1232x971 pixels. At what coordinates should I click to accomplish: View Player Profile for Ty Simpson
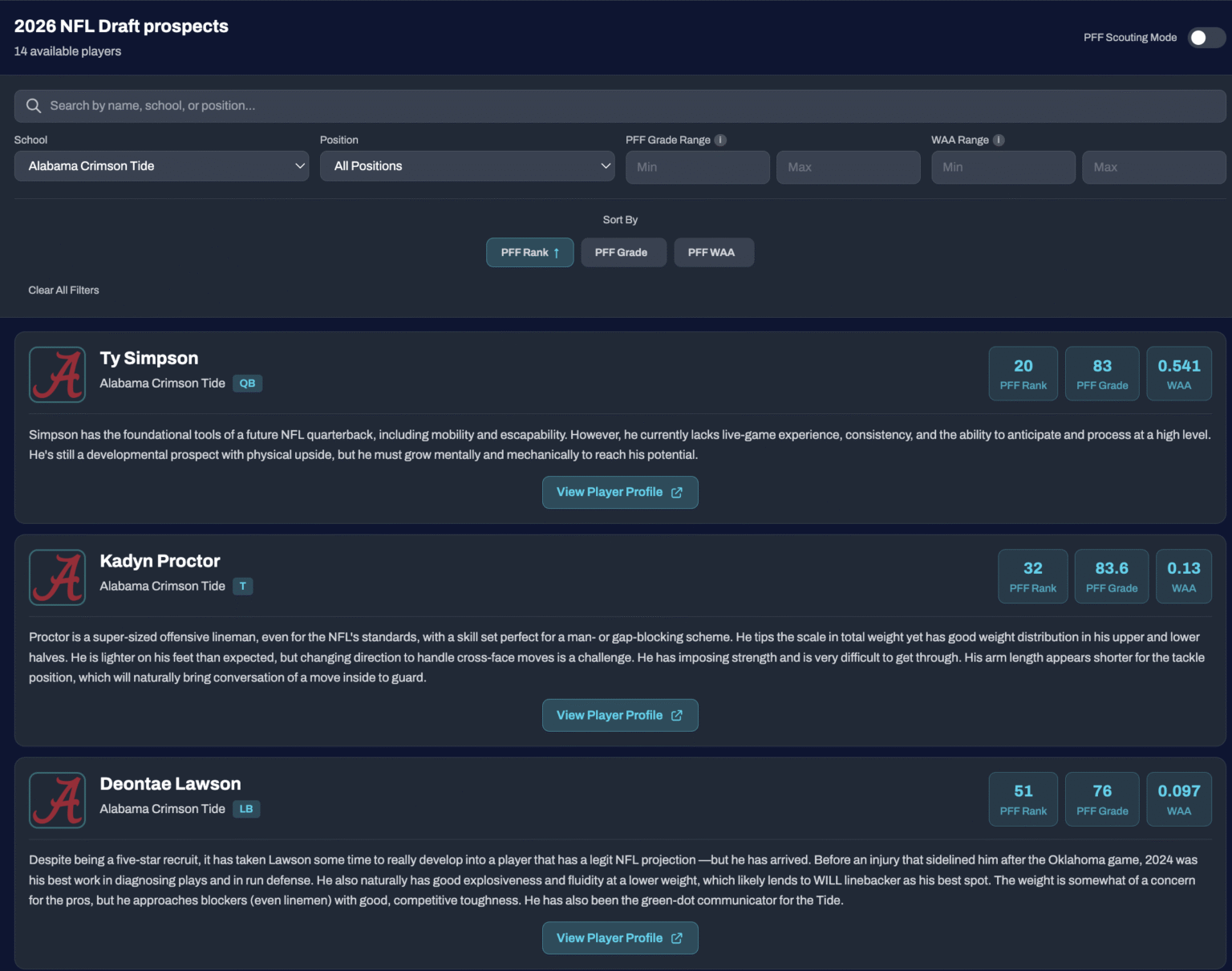tap(619, 492)
